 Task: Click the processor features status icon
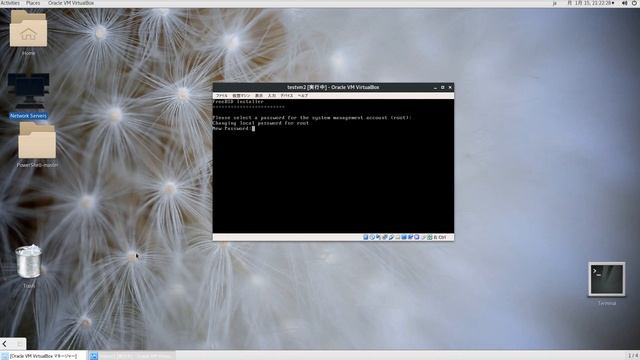click(x=417, y=237)
